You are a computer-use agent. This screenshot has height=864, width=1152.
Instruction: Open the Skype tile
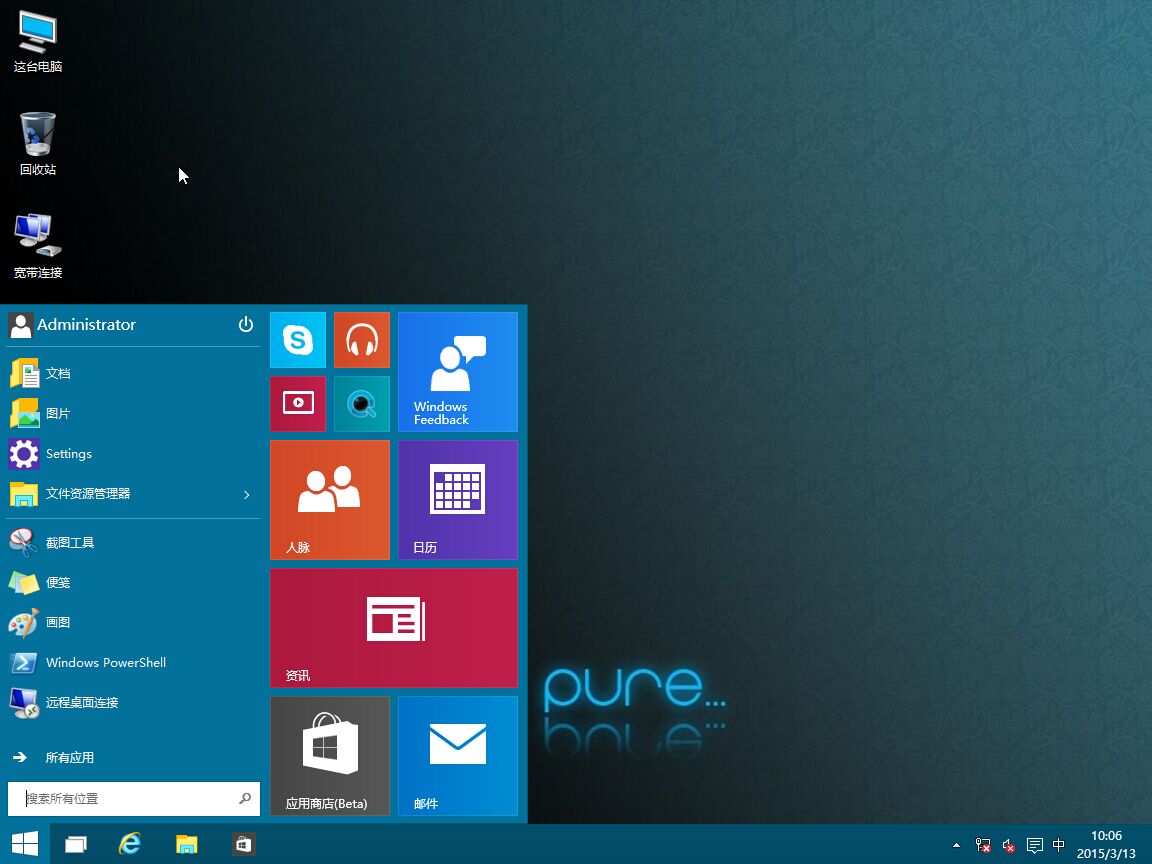pyautogui.click(x=298, y=340)
